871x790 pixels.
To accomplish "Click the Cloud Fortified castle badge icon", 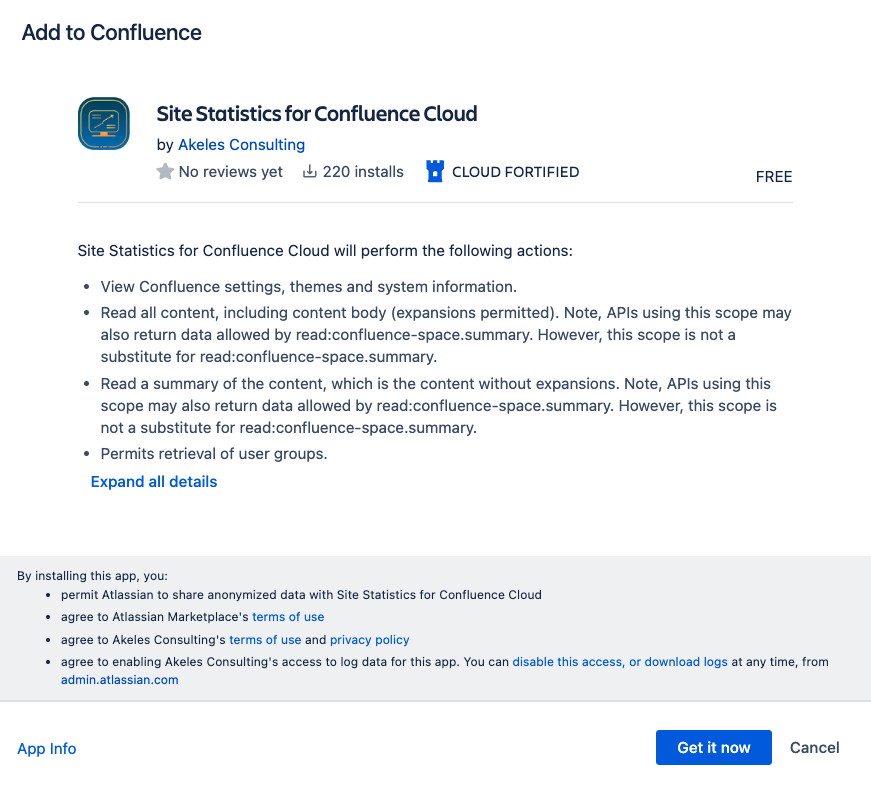I will (x=434, y=172).
